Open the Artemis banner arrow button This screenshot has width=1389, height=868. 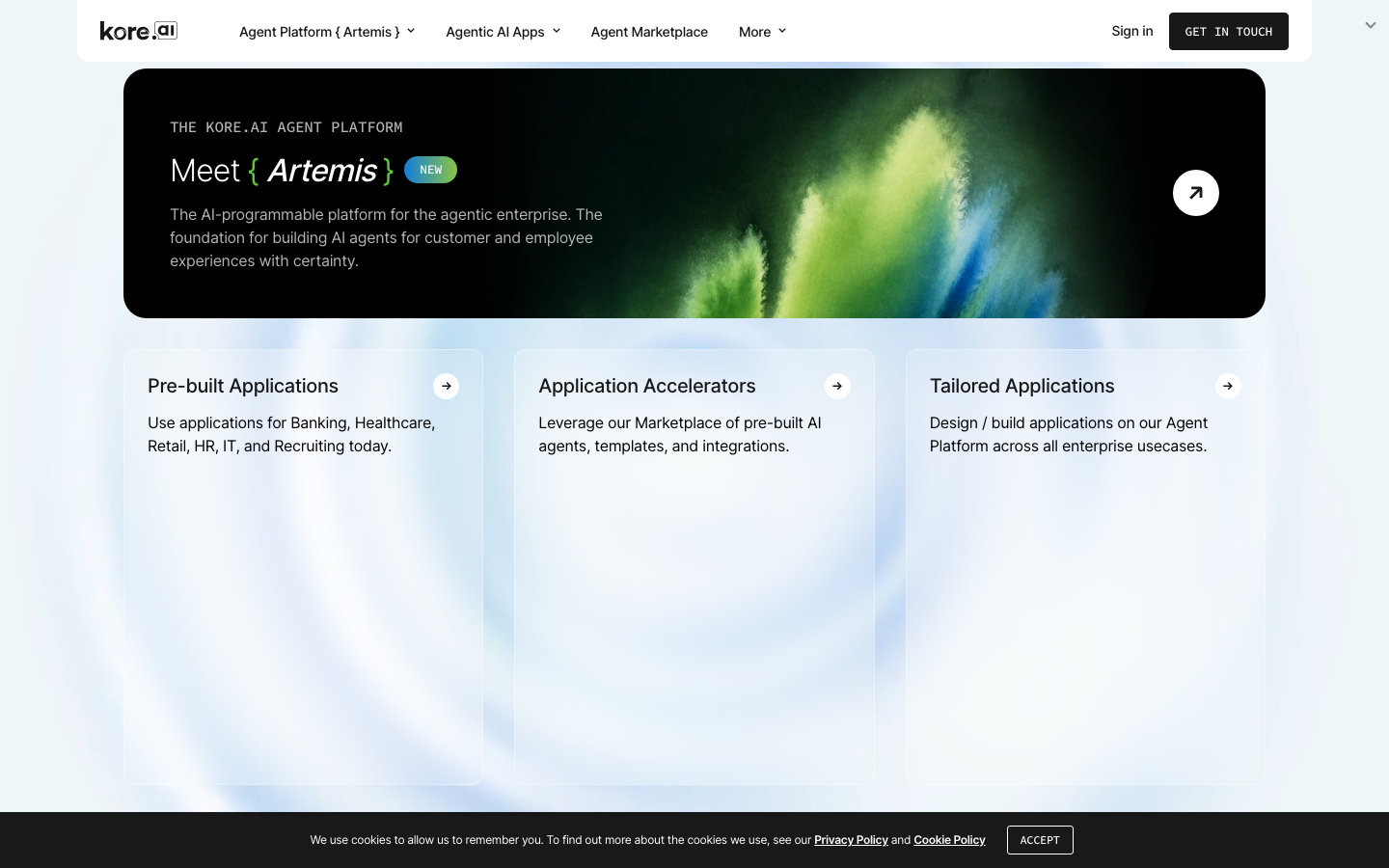(x=1196, y=193)
